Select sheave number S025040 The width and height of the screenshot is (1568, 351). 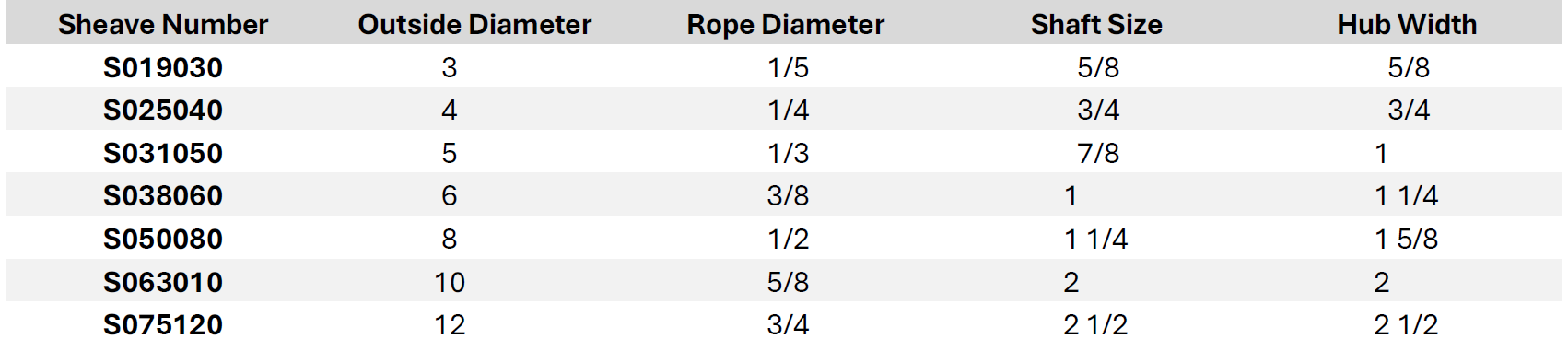click(x=163, y=111)
